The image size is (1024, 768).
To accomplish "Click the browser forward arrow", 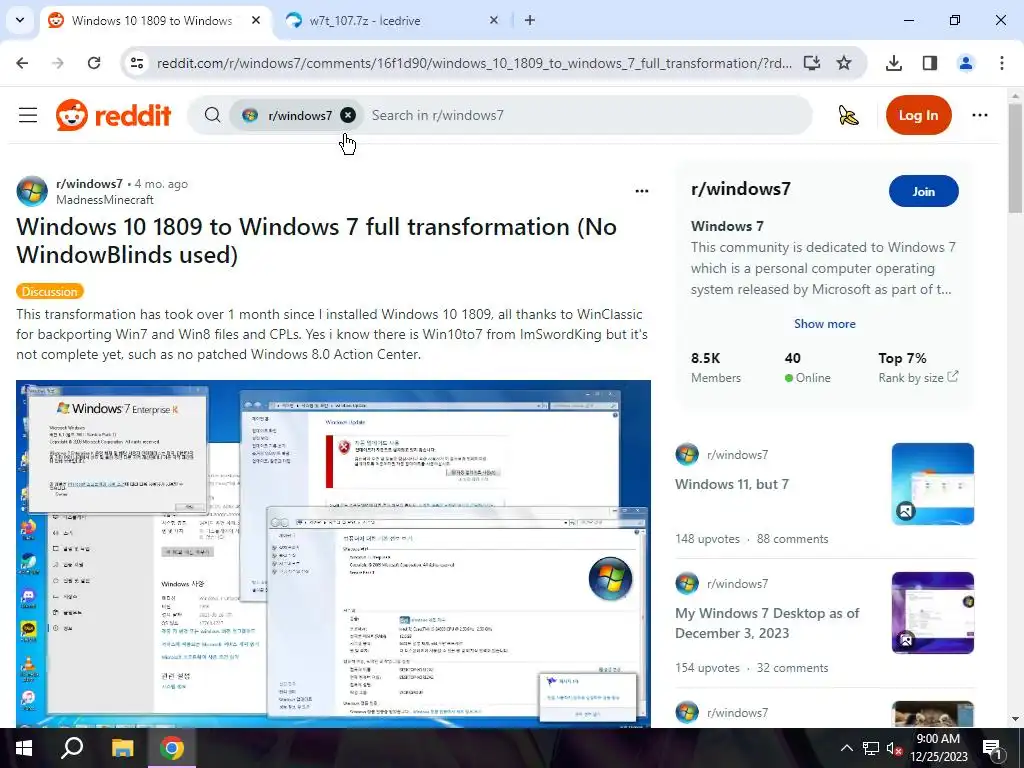I will pos(58,63).
